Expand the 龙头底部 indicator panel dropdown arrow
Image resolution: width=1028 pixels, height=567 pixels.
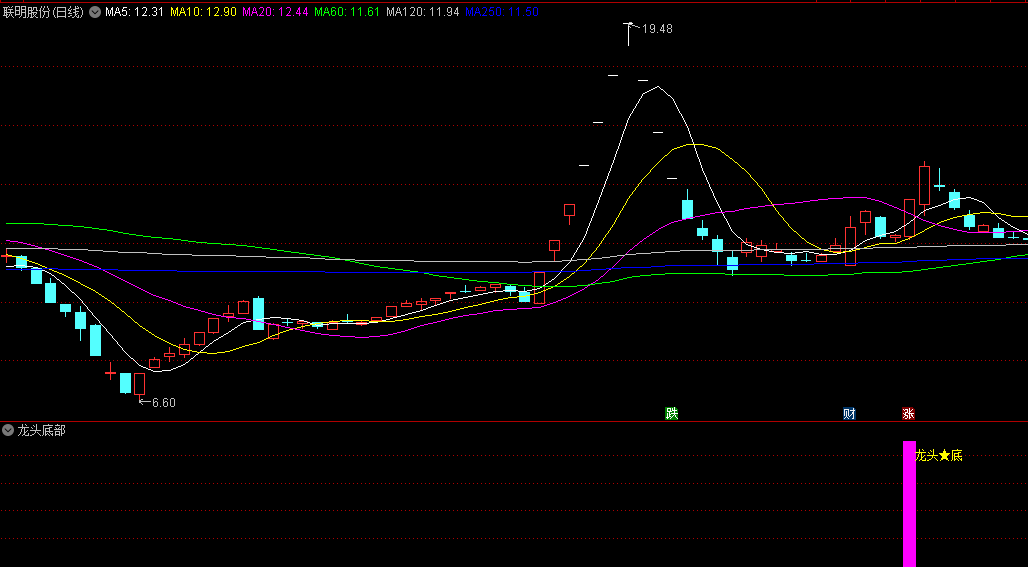pyautogui.click(x=9, y=430)
